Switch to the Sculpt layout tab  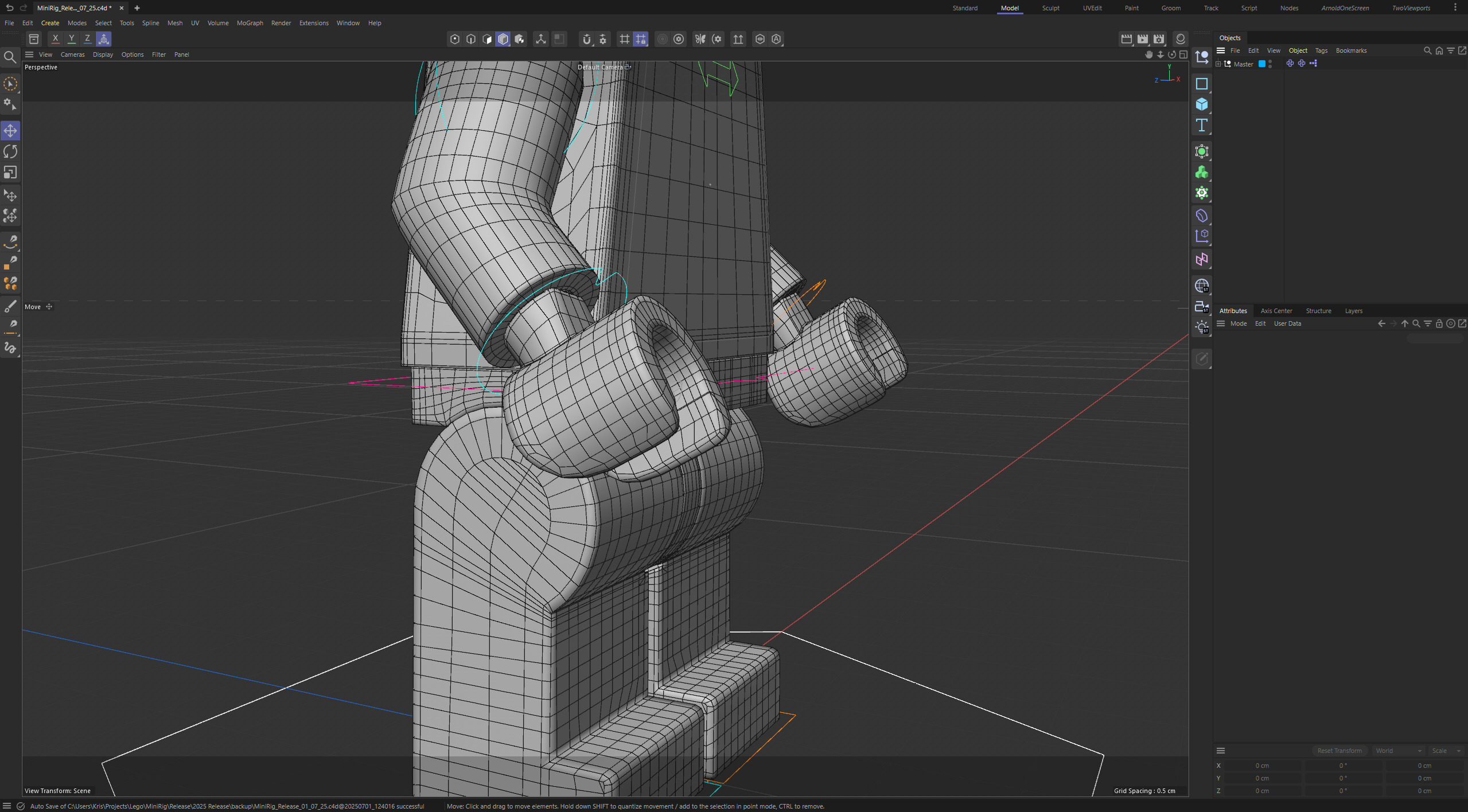click(1050, 8)
